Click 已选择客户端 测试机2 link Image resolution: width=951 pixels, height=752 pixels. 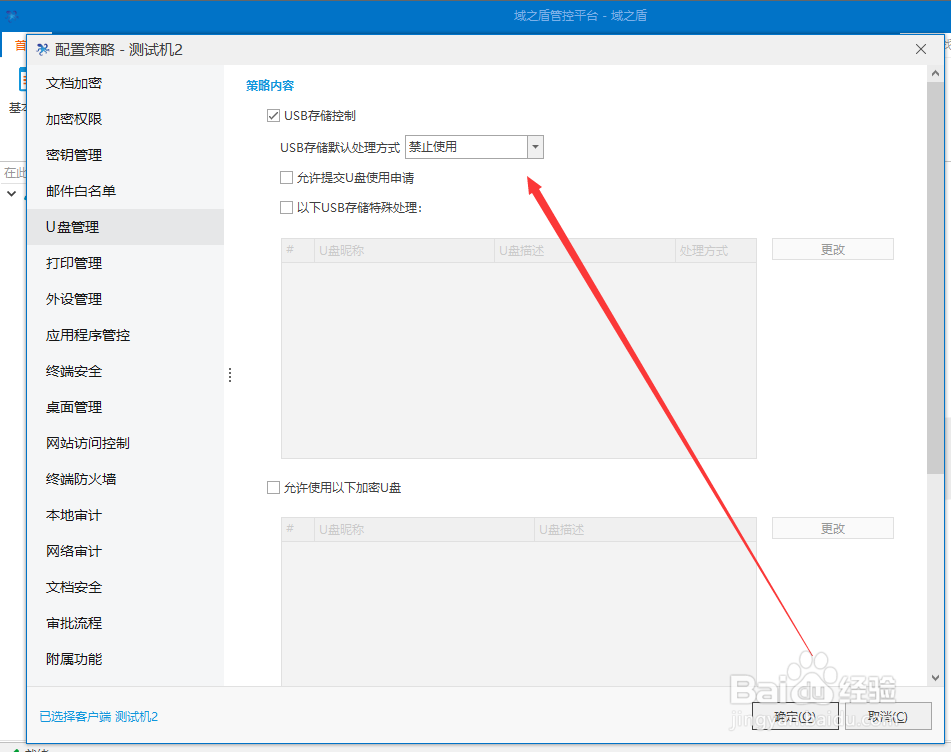click(98, 717)
